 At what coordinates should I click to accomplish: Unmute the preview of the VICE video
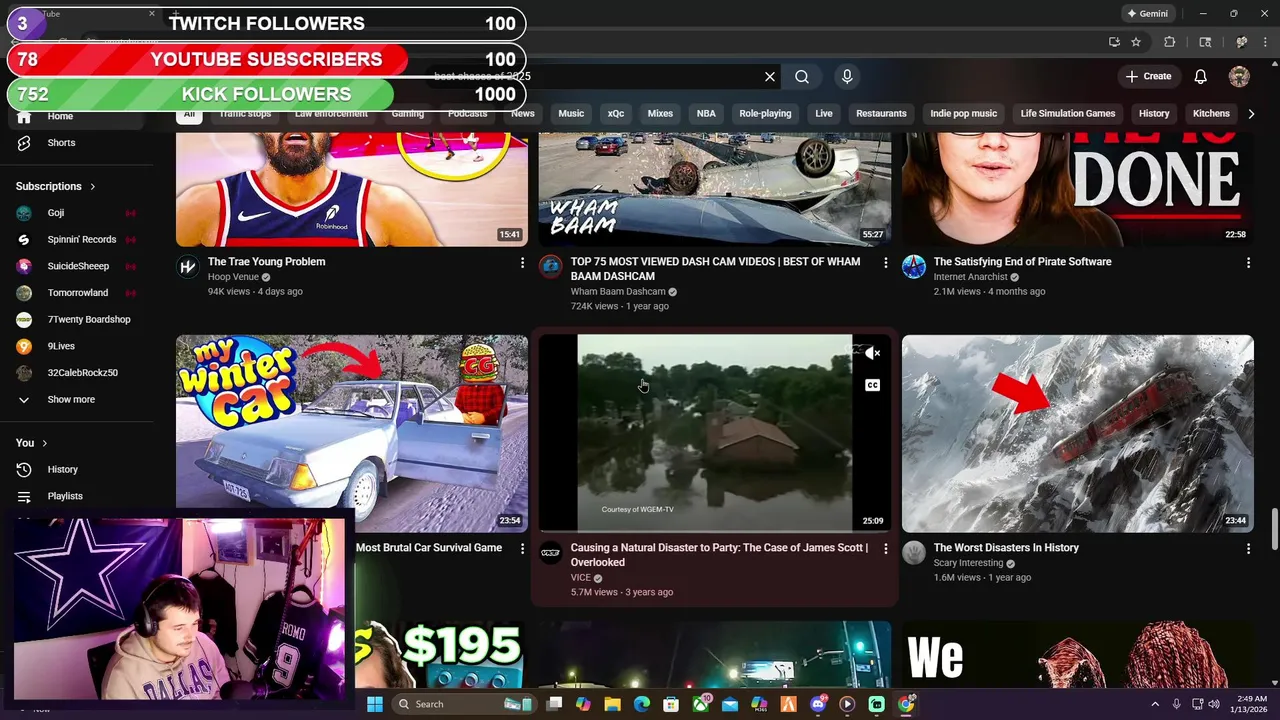pyautogui.click(x=873, y=353)
